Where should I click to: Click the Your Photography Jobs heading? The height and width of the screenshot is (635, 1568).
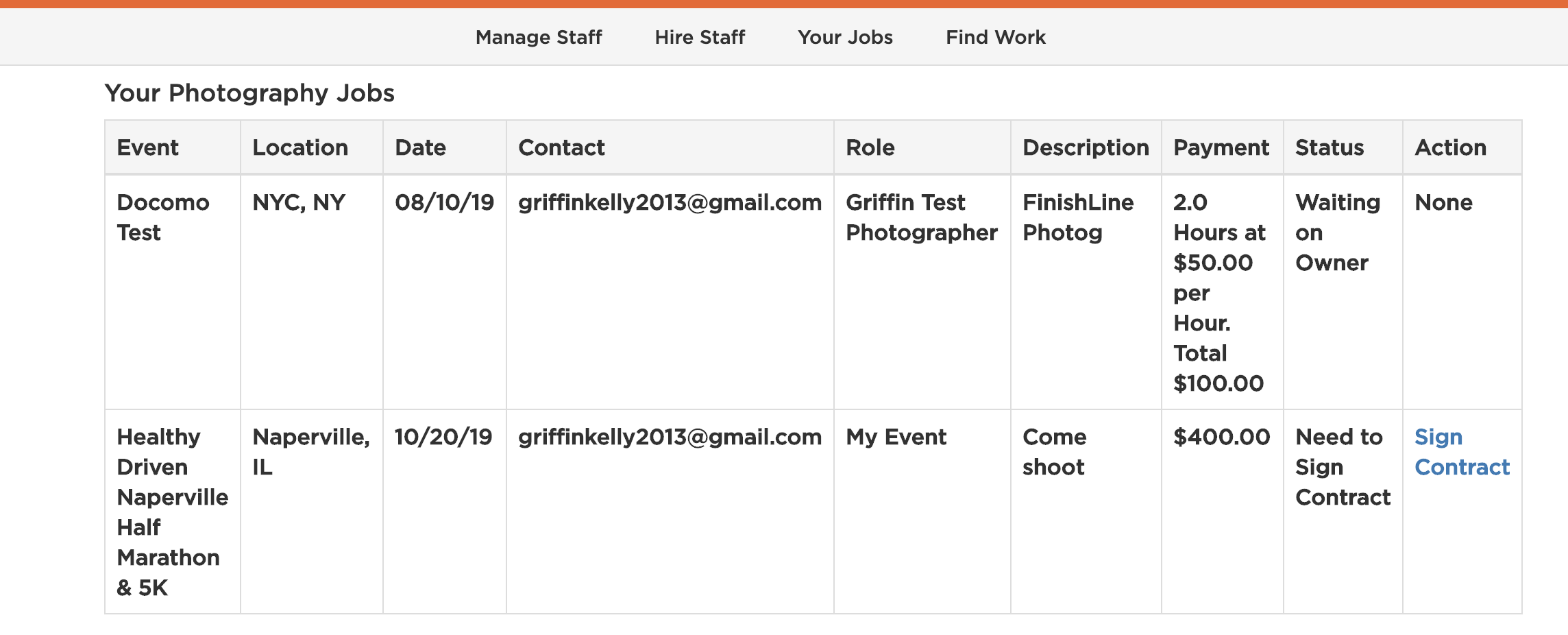coord(249,93)
